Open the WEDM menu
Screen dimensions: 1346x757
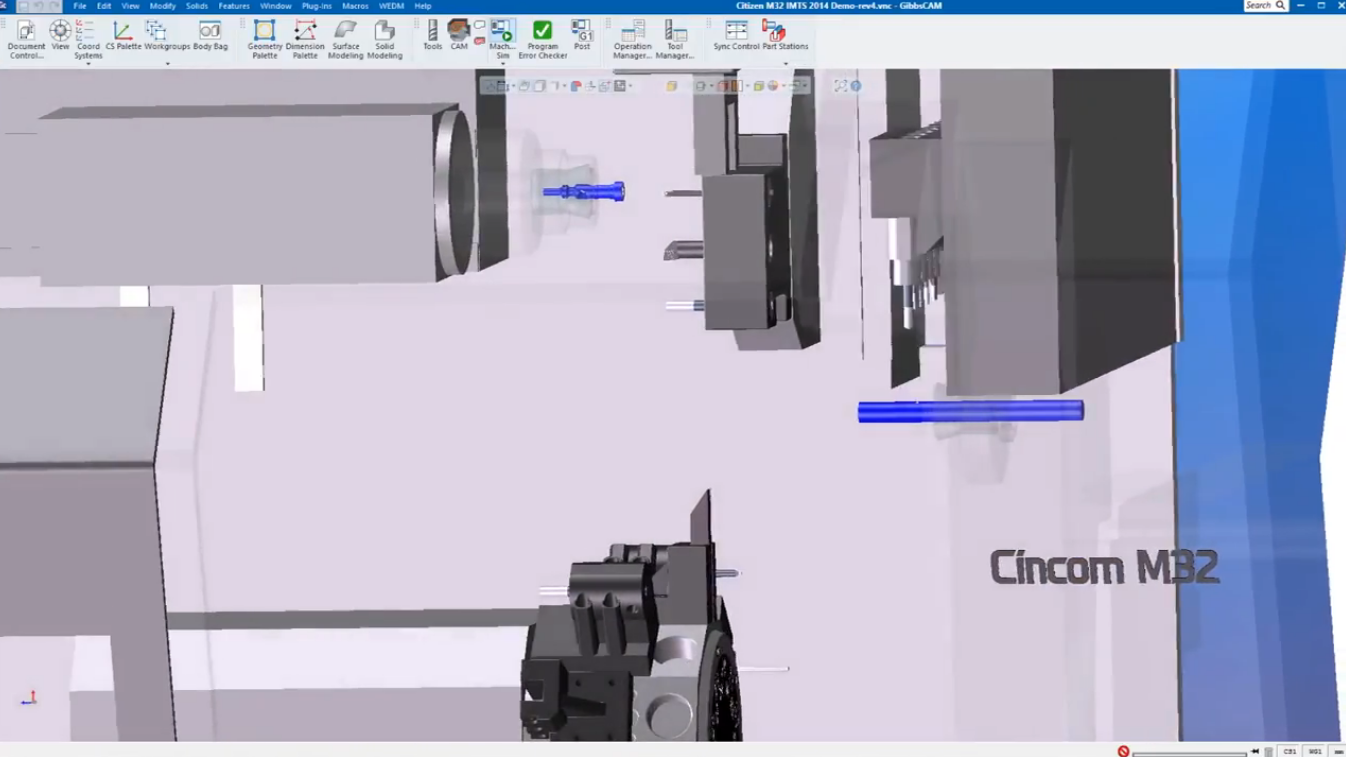click(391, 6)
